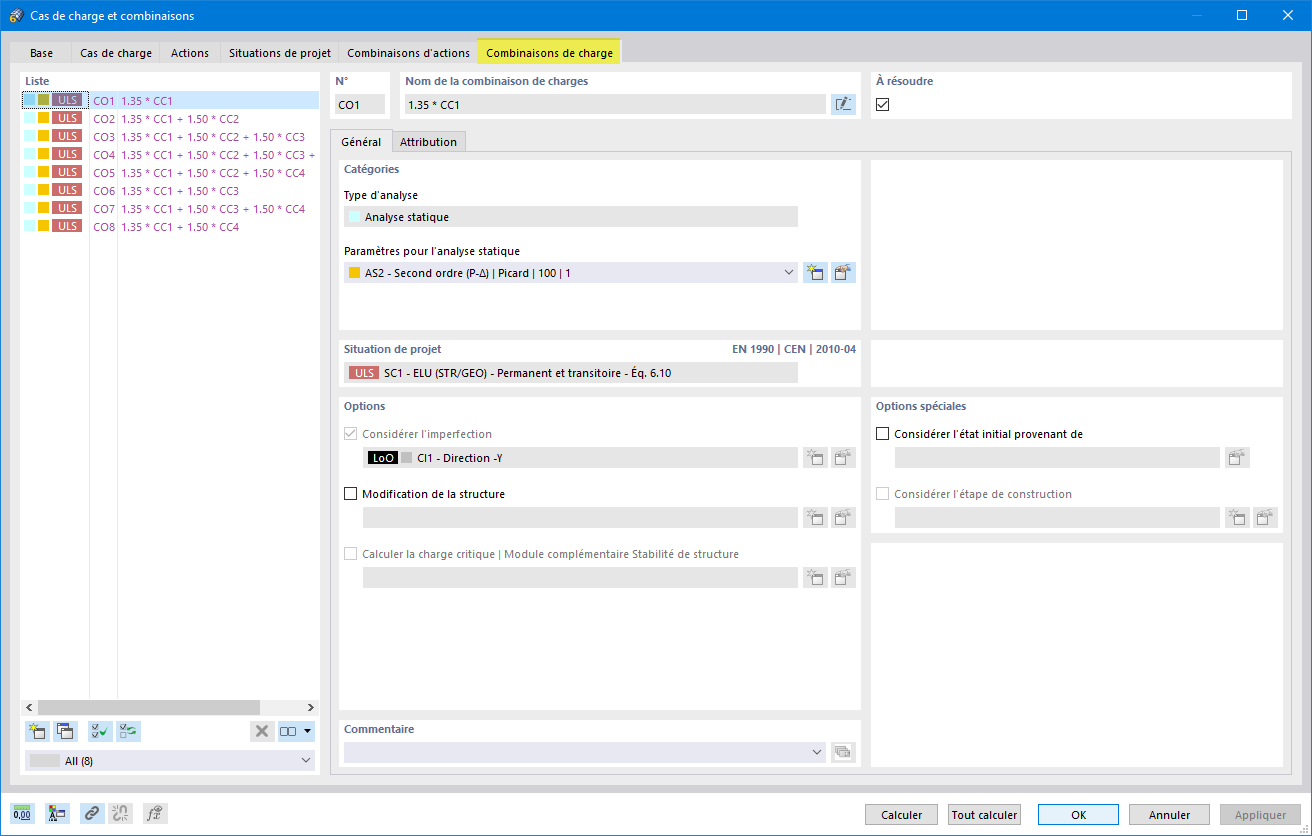This screenshot has height=836, width=1312.
Task: Click the Annuler button
Action: [x=1169, y=815]
